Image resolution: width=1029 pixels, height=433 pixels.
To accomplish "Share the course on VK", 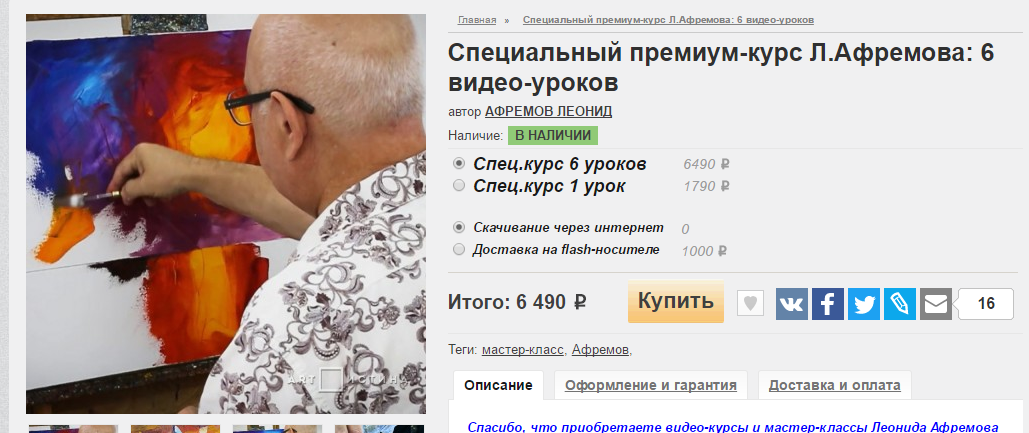I will (791, 304).
